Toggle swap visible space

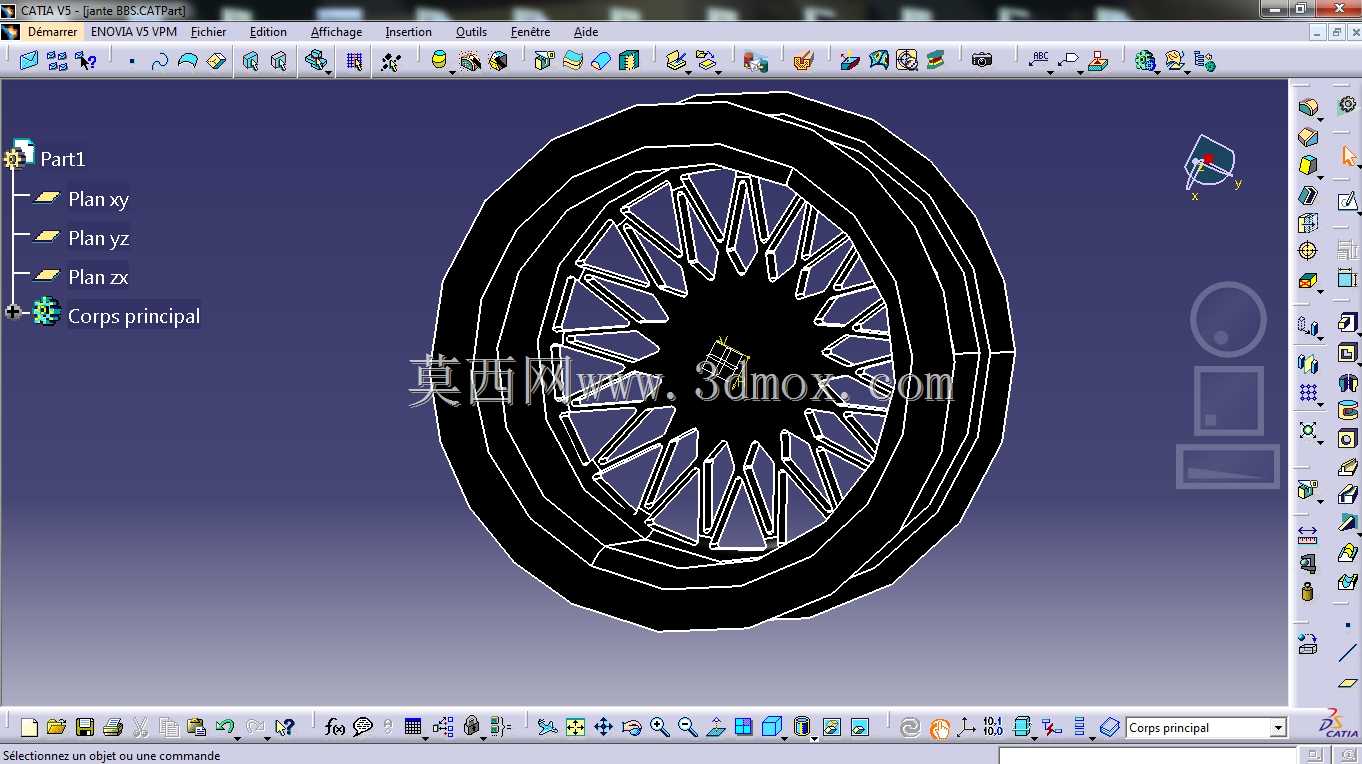[x=859, y=727]
